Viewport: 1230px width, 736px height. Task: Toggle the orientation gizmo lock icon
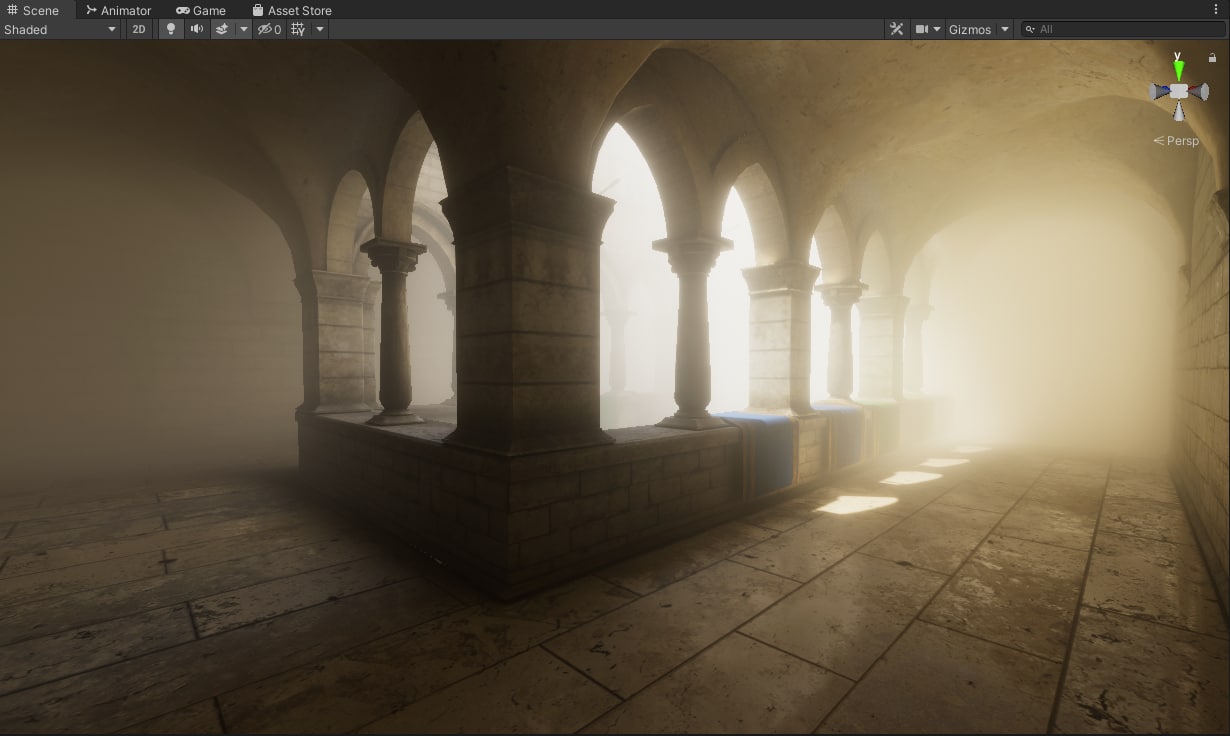pos(1212,58)
